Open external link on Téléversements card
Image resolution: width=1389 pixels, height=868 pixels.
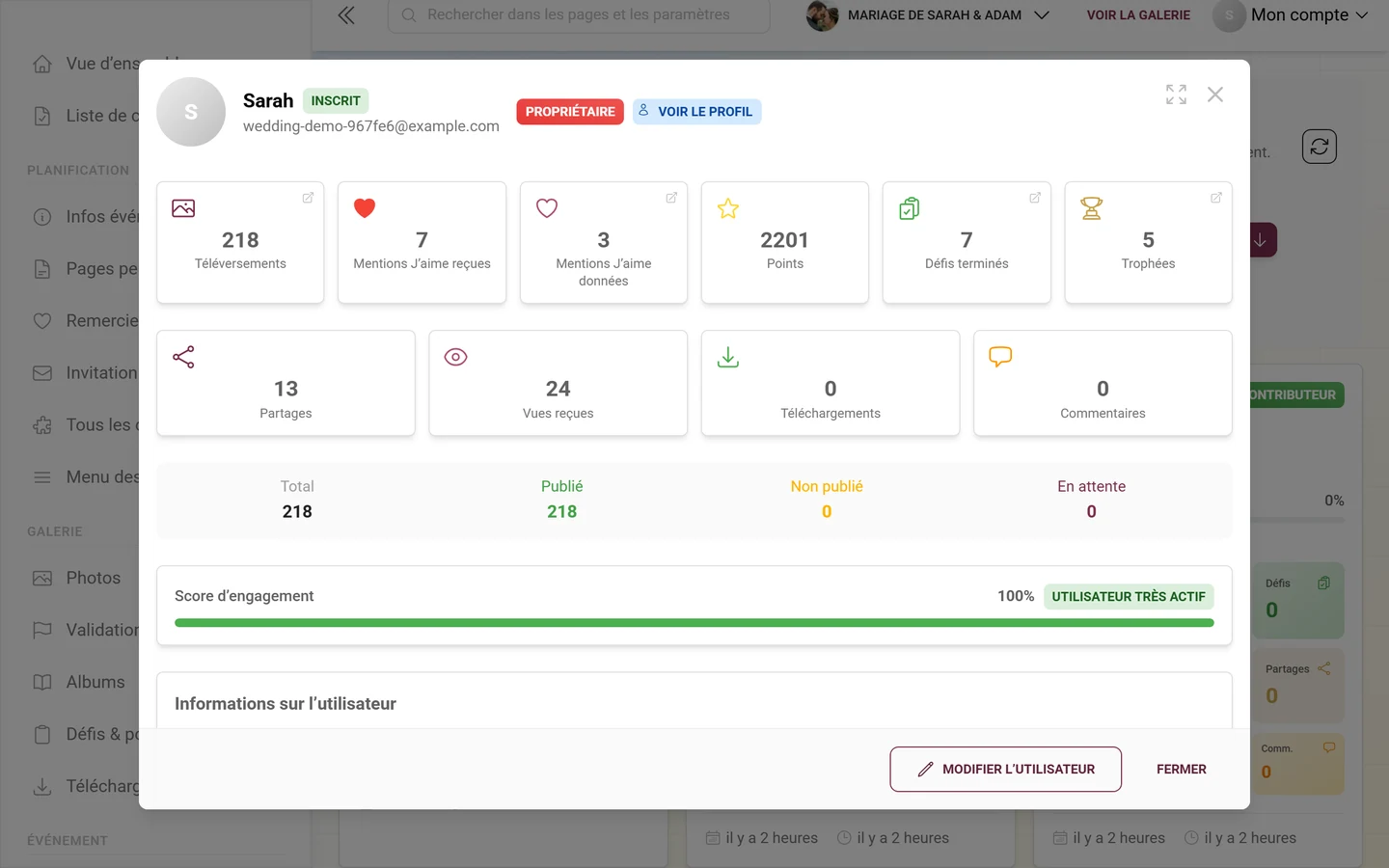coord(308,198)
